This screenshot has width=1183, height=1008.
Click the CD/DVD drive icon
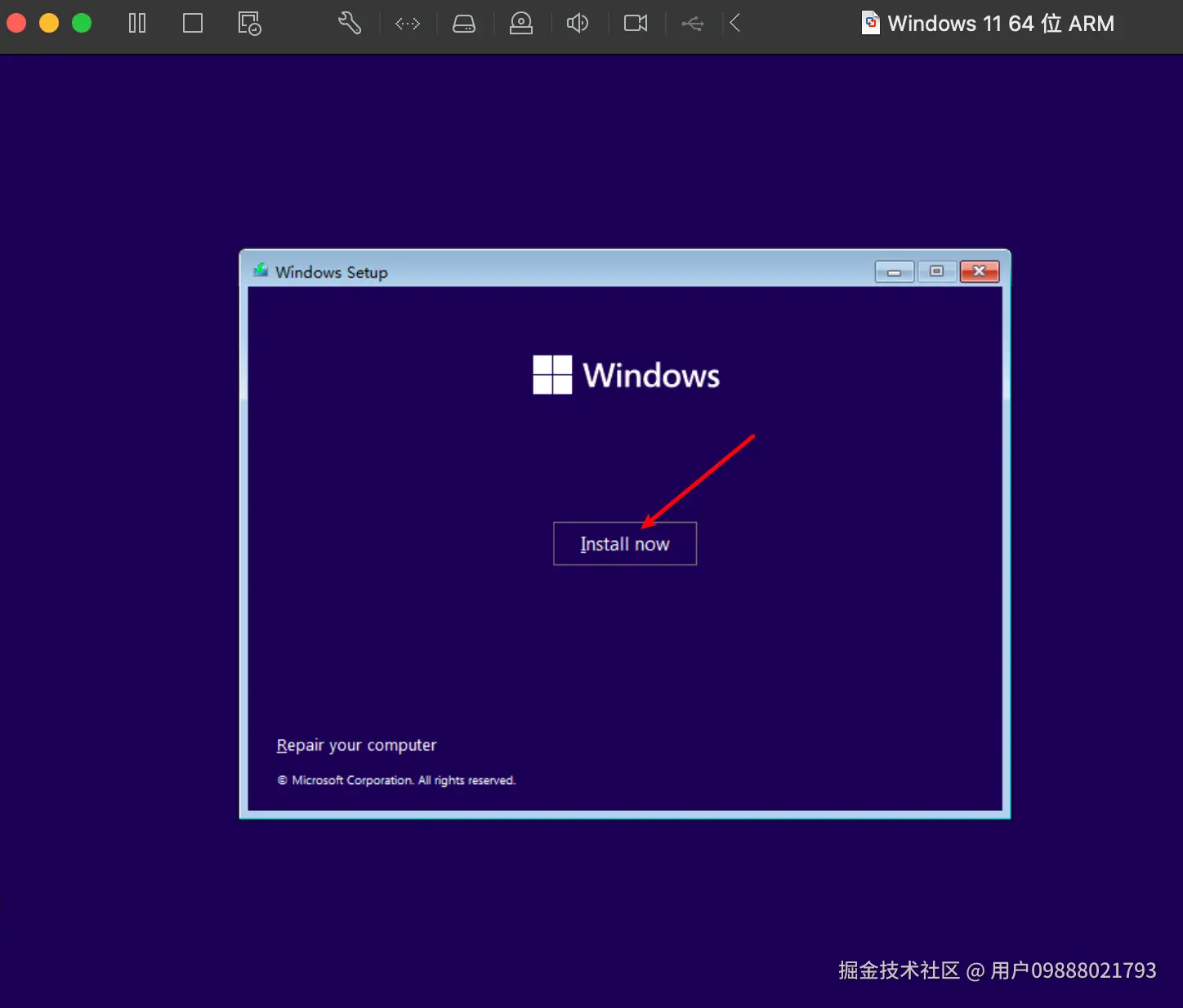click(x=521, y=24)
